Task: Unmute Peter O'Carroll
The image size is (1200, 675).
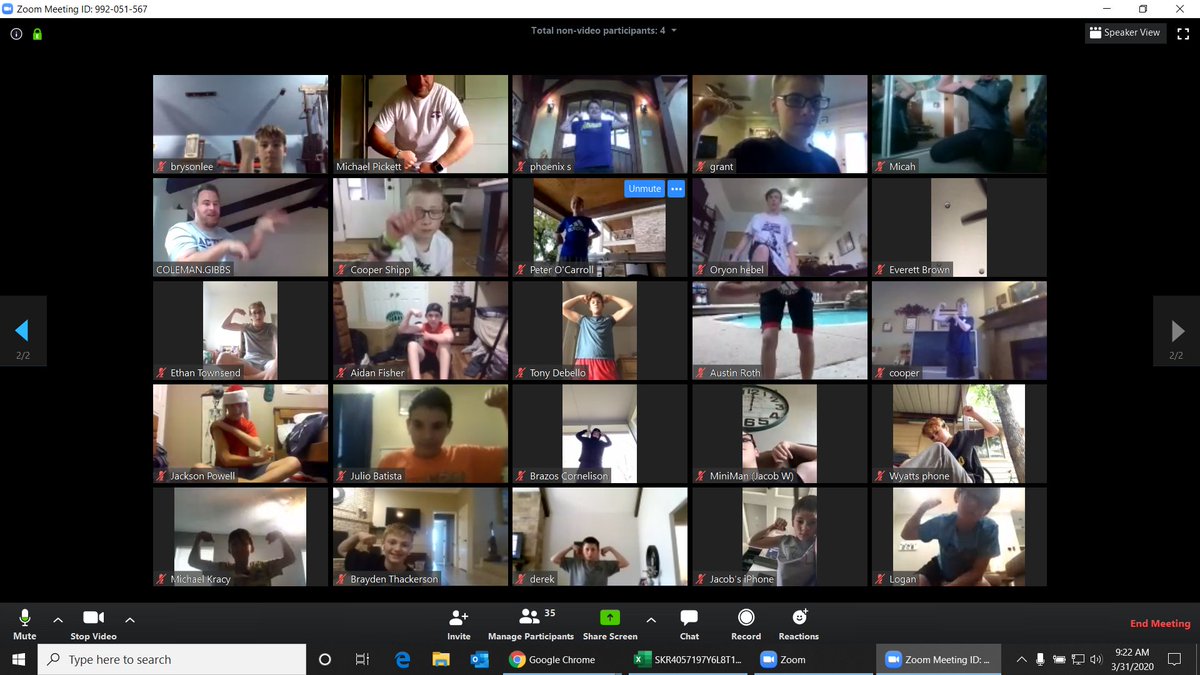Action: pyautogui.click(x=645, y=188)
